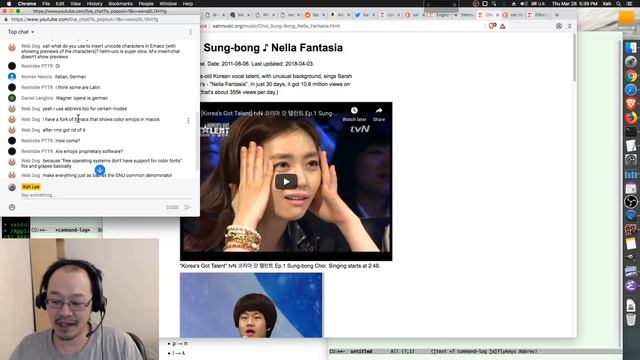Open the Edit menu

click(60, 4)
